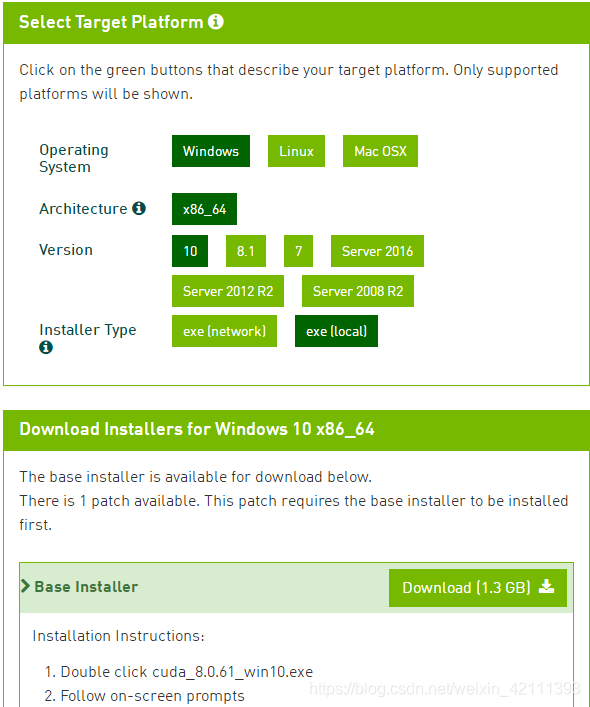This screenshot has width=590, height=707.
Task: Click the Architecture info icon
Action: tap(139, 208)
